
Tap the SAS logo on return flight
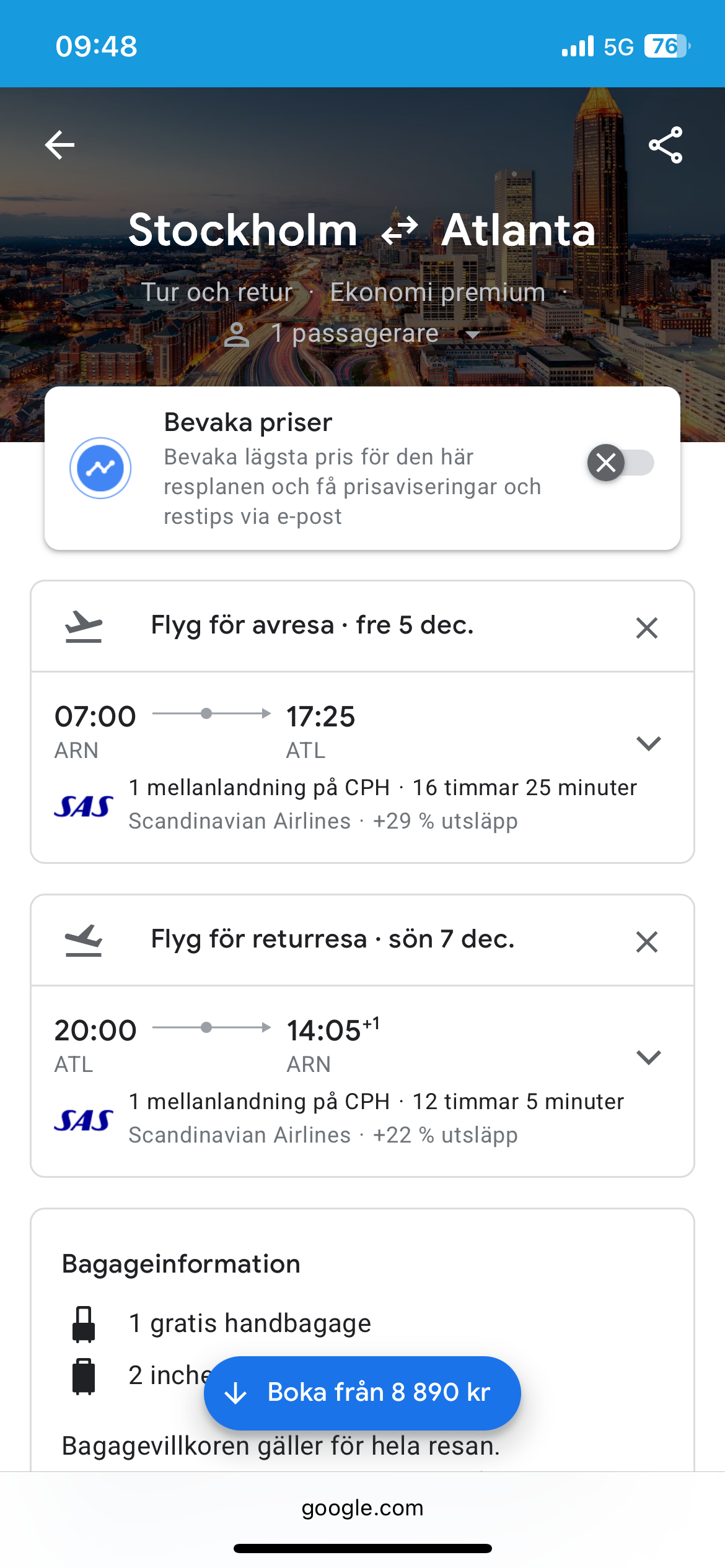click(84, 1120)
